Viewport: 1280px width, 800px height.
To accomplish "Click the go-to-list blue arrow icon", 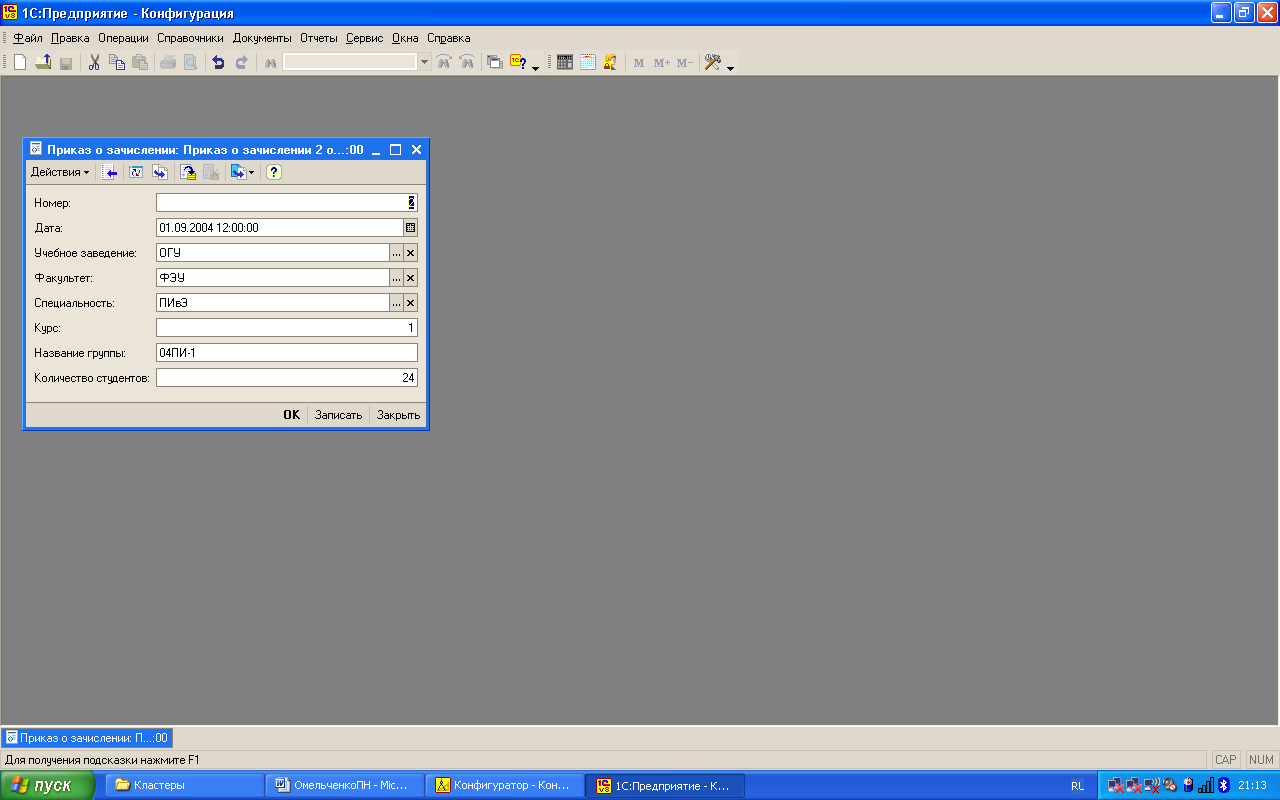I will 110,172.
